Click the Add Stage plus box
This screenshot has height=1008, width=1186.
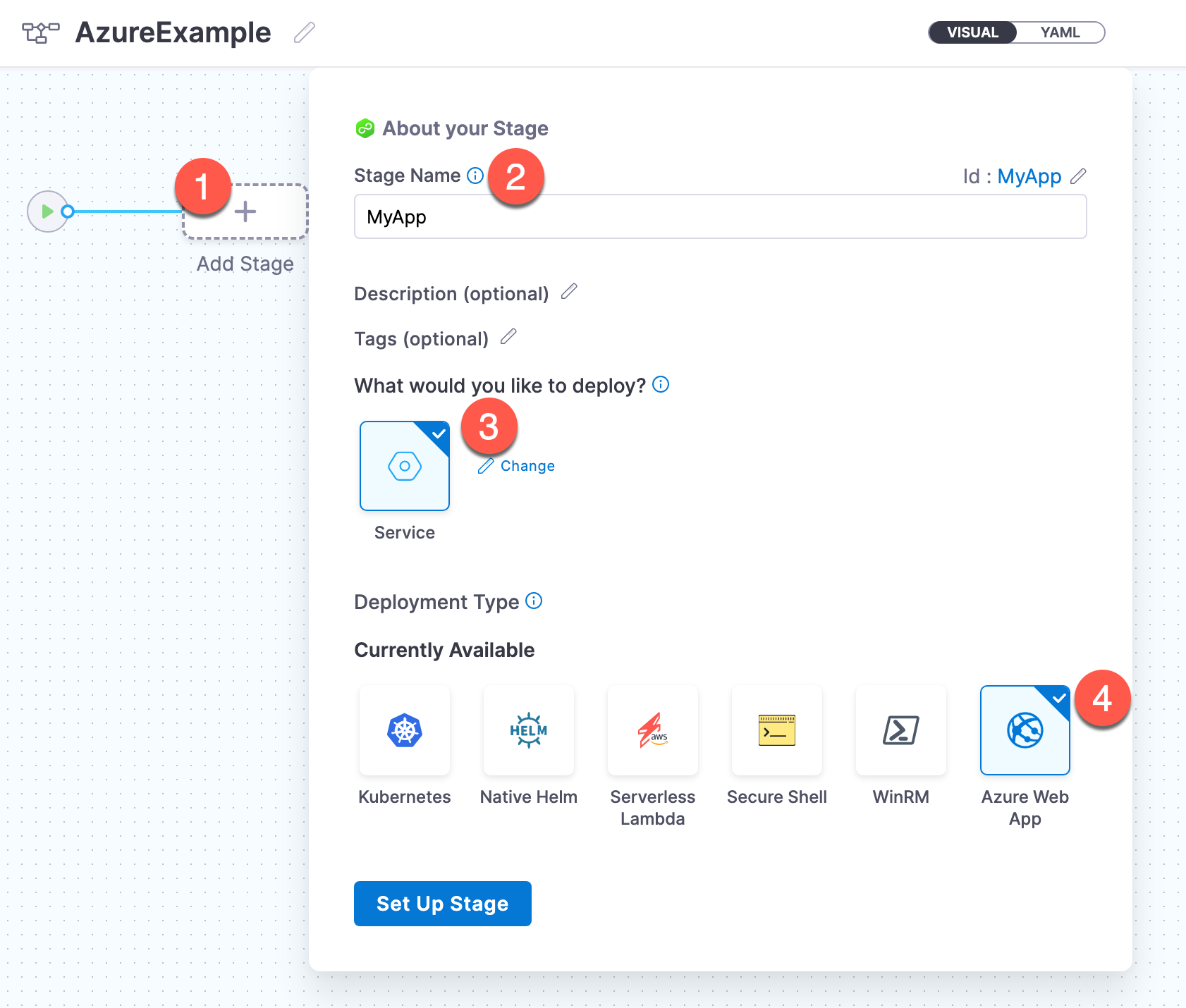[x=245, y=212]
